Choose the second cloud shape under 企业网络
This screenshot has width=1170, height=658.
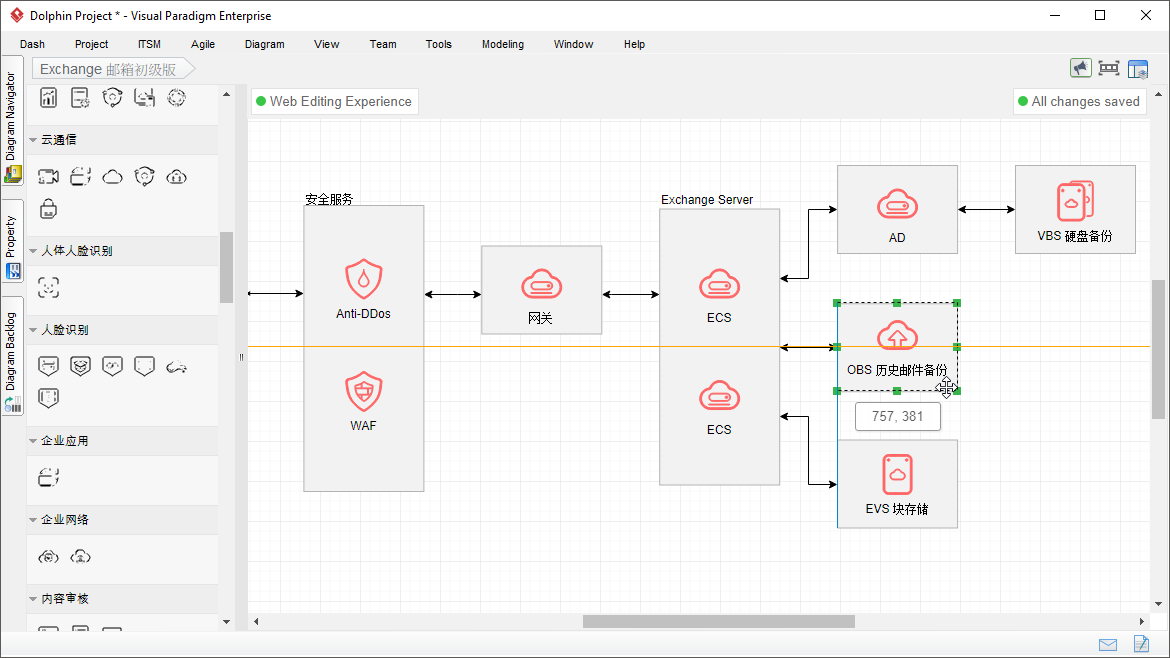point(81,557)
